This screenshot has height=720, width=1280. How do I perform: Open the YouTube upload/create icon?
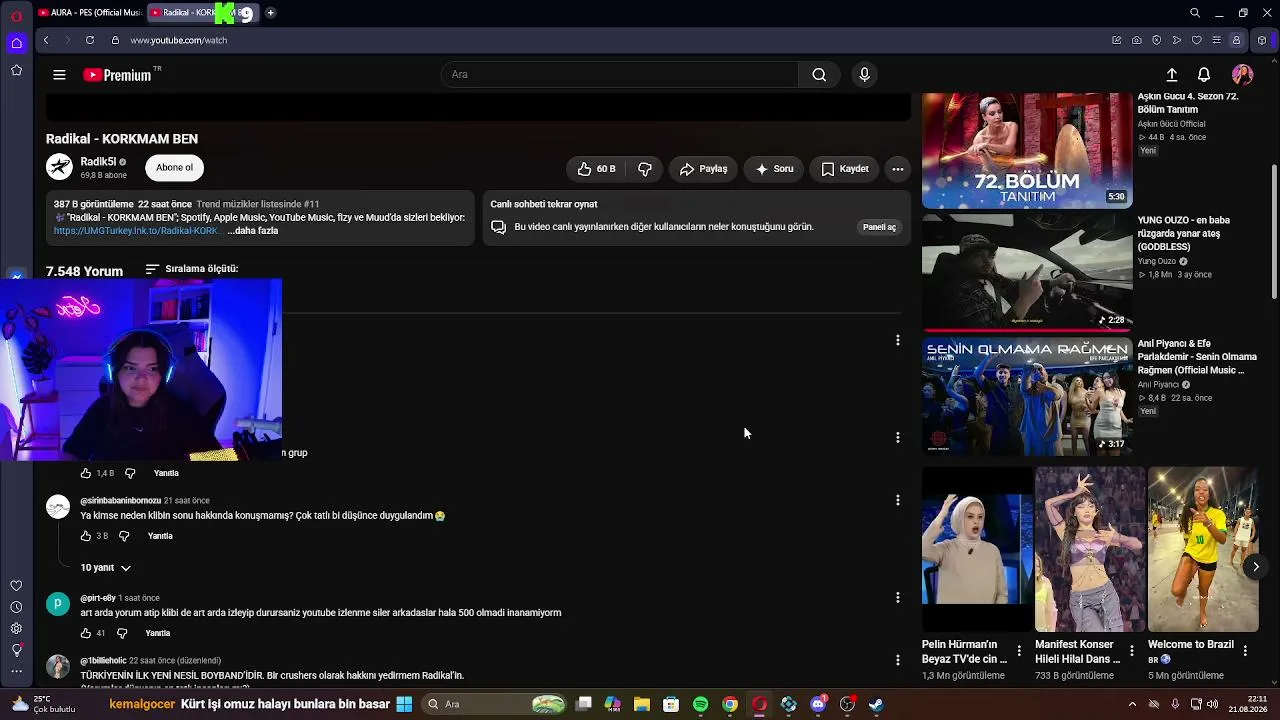[x=1172, y=75]
